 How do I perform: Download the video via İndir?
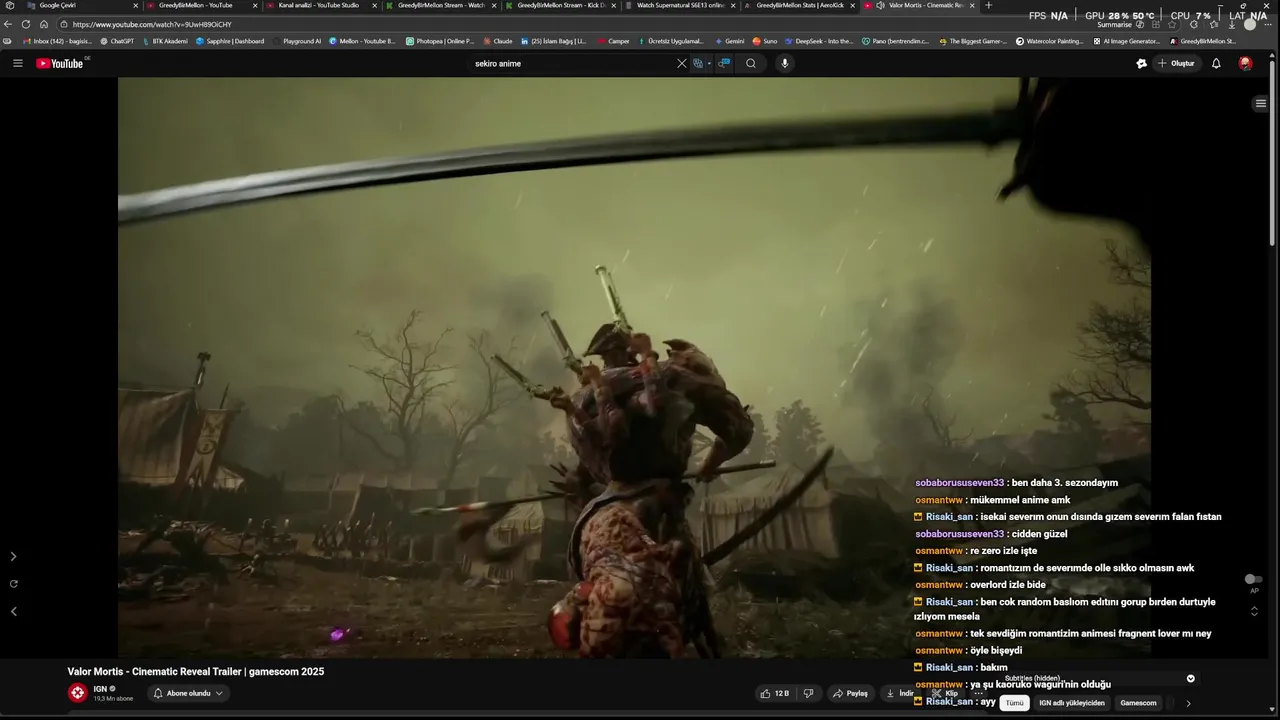[900, 693]
